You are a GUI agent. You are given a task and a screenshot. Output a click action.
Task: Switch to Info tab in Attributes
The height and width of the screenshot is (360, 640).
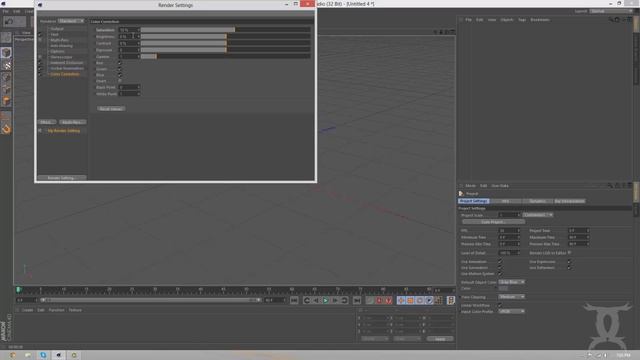(x=505, y=201)
